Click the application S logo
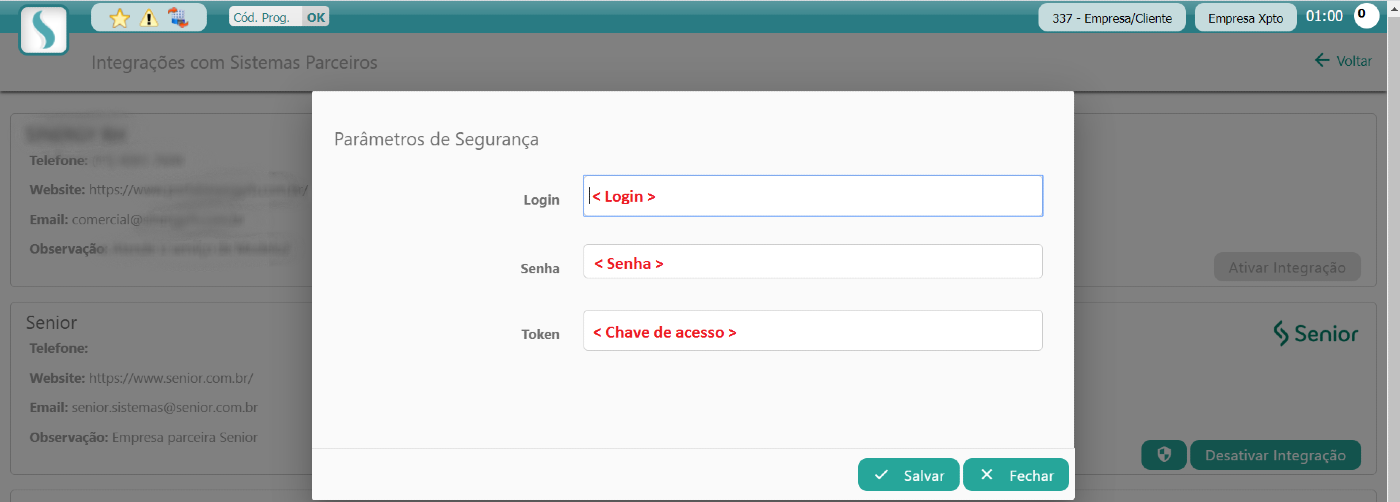The width and height of the screenshot is (1400, 502). click(44, 30)
